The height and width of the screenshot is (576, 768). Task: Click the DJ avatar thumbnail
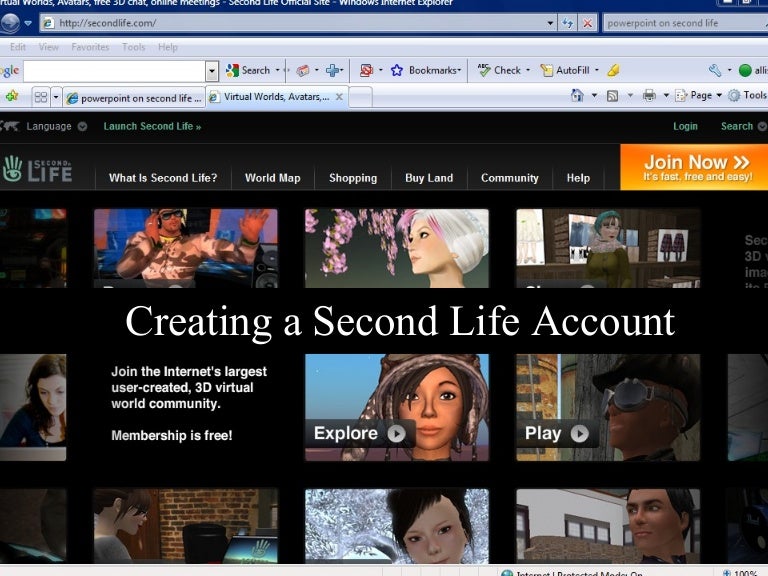pyautogui.click(x=186, y=248)
